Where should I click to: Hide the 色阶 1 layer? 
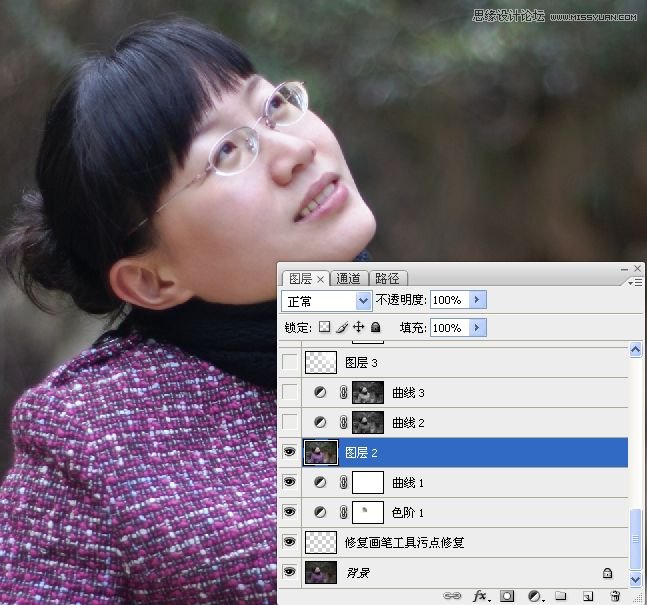tap(290, 512)
